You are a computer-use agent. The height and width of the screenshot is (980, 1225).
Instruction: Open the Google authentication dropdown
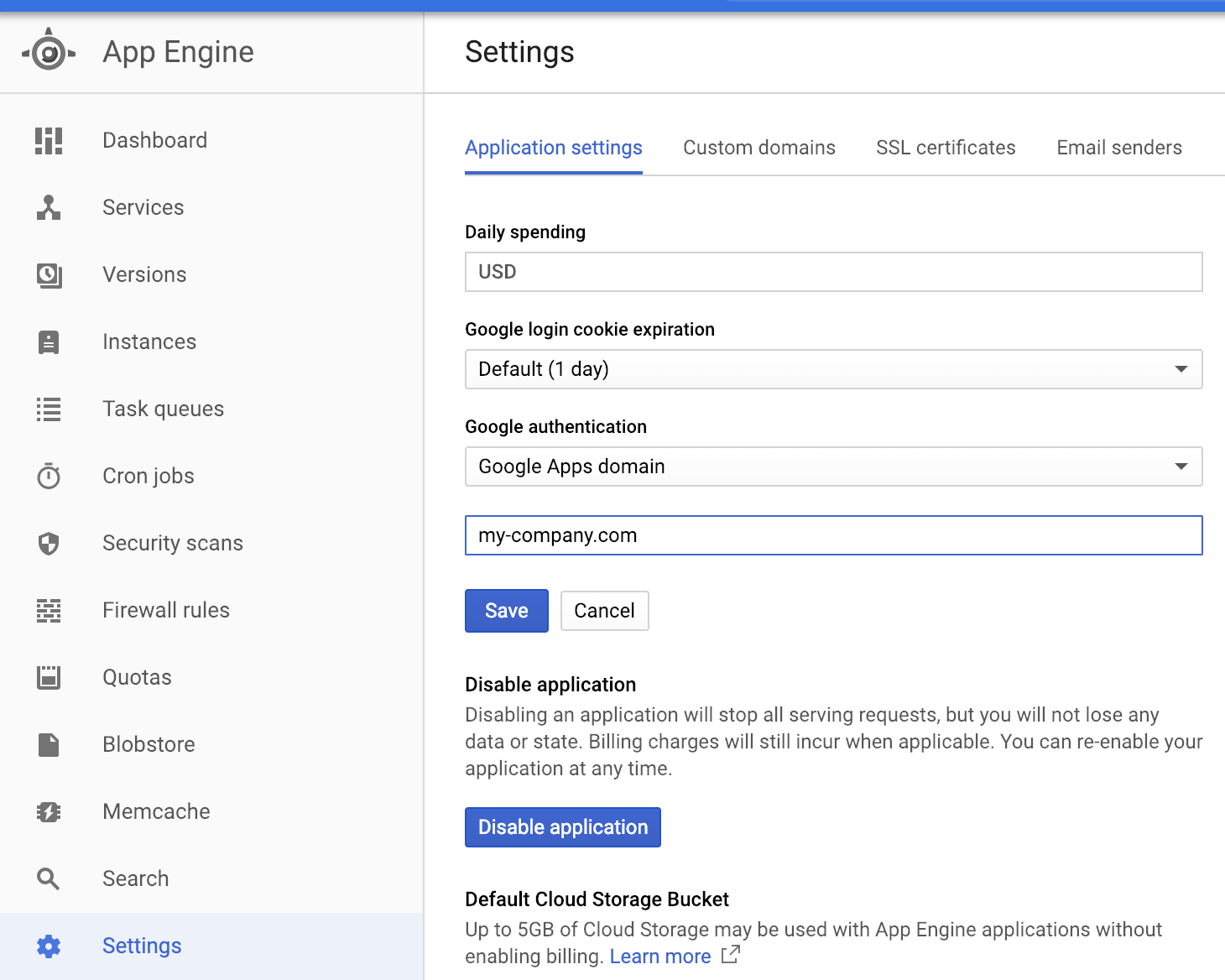tap(833, 467)
